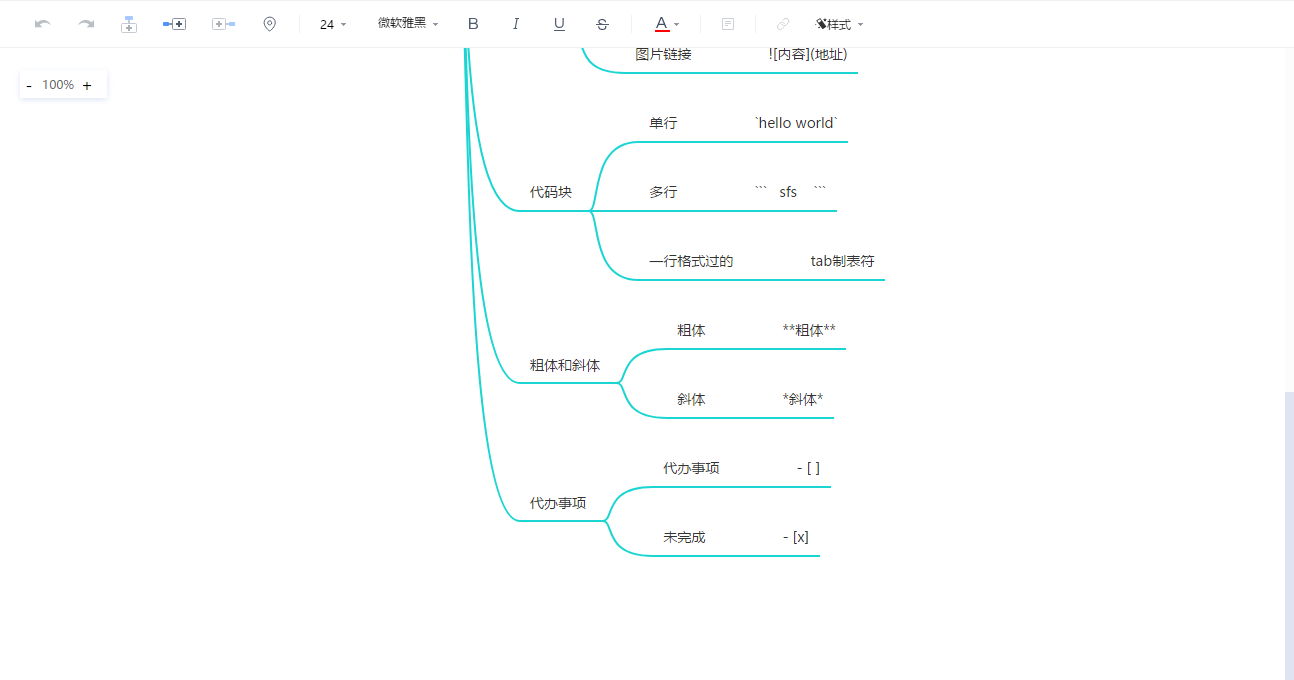1294x680 pixels.
Task: Insert sibling topic before icon
Action: (x=223, y=24)
